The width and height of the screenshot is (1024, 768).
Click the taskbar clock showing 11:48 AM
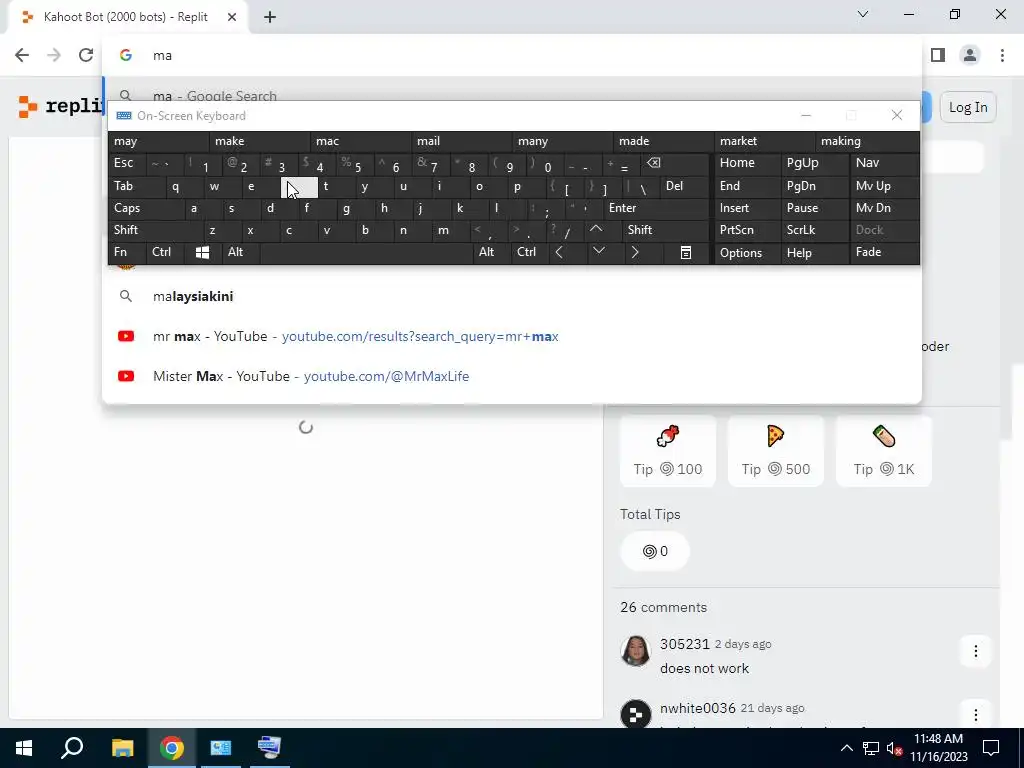click(x=938, y=748)
